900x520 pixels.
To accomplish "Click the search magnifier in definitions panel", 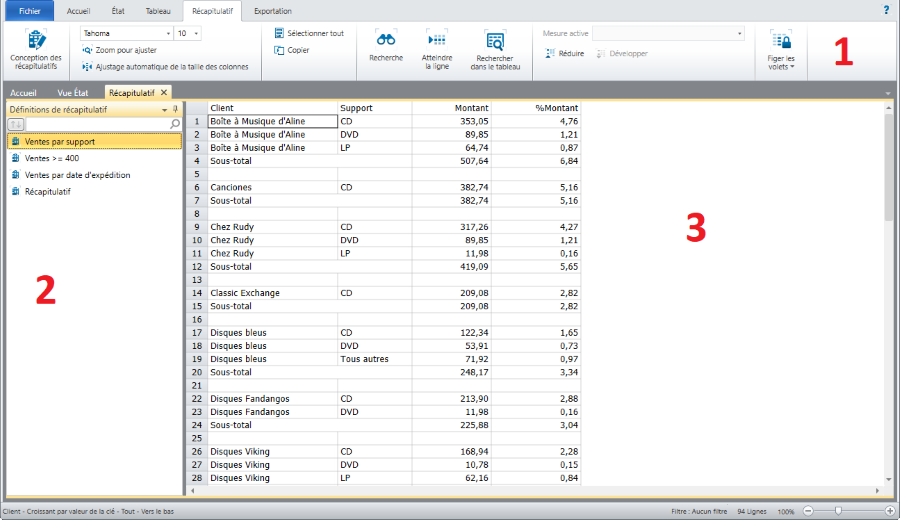I will tap(175, 124).
